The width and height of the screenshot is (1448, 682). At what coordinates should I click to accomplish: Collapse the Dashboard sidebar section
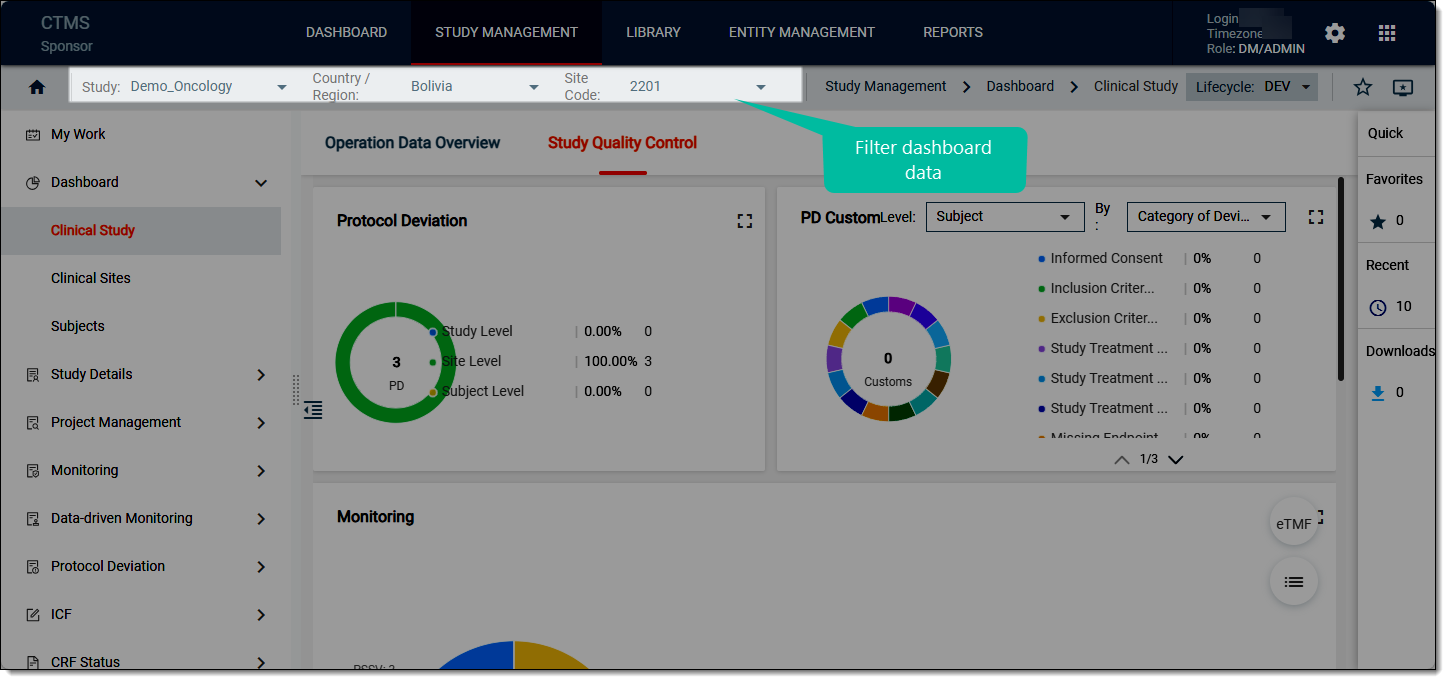click(x=261, y=183)
